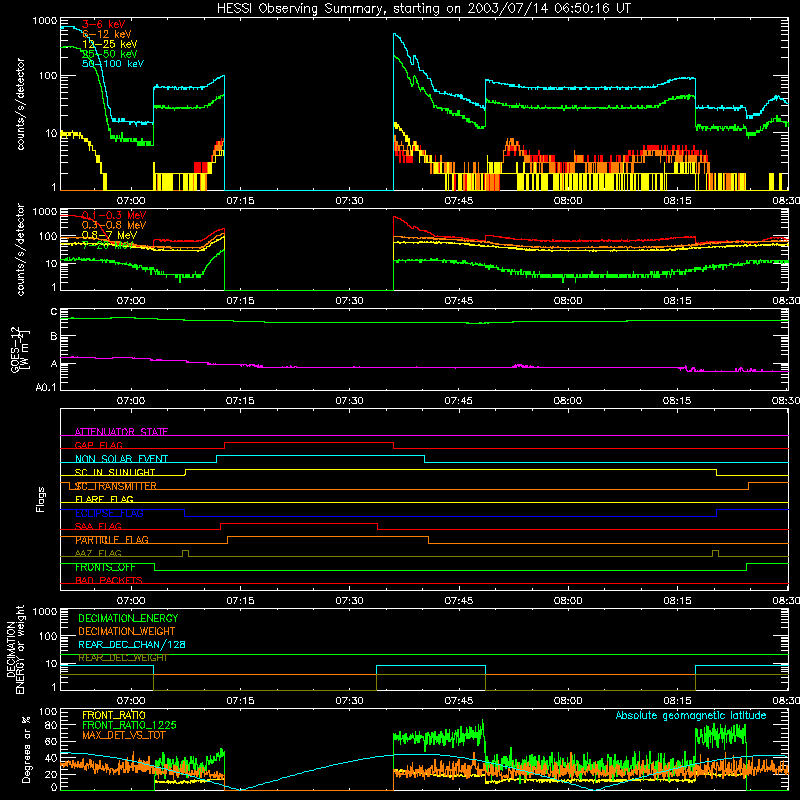Viewport: 800px width, 800px height.
Task: Select the GAP_FLAG label
Action: 98,445
